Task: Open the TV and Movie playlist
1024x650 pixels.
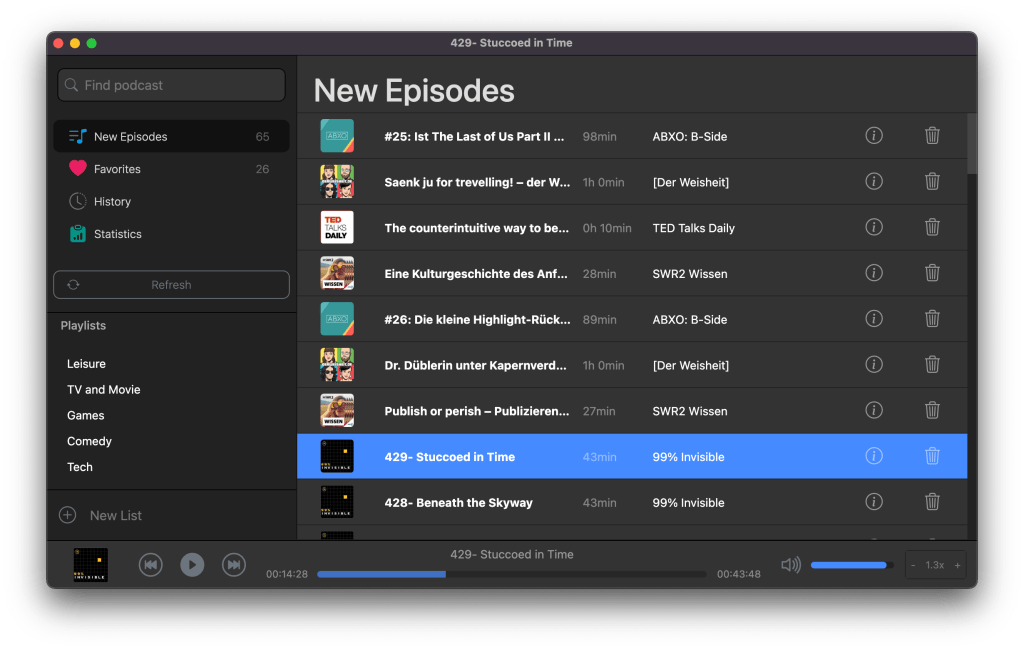Action: pyautogui.click(x=103, y=390)
